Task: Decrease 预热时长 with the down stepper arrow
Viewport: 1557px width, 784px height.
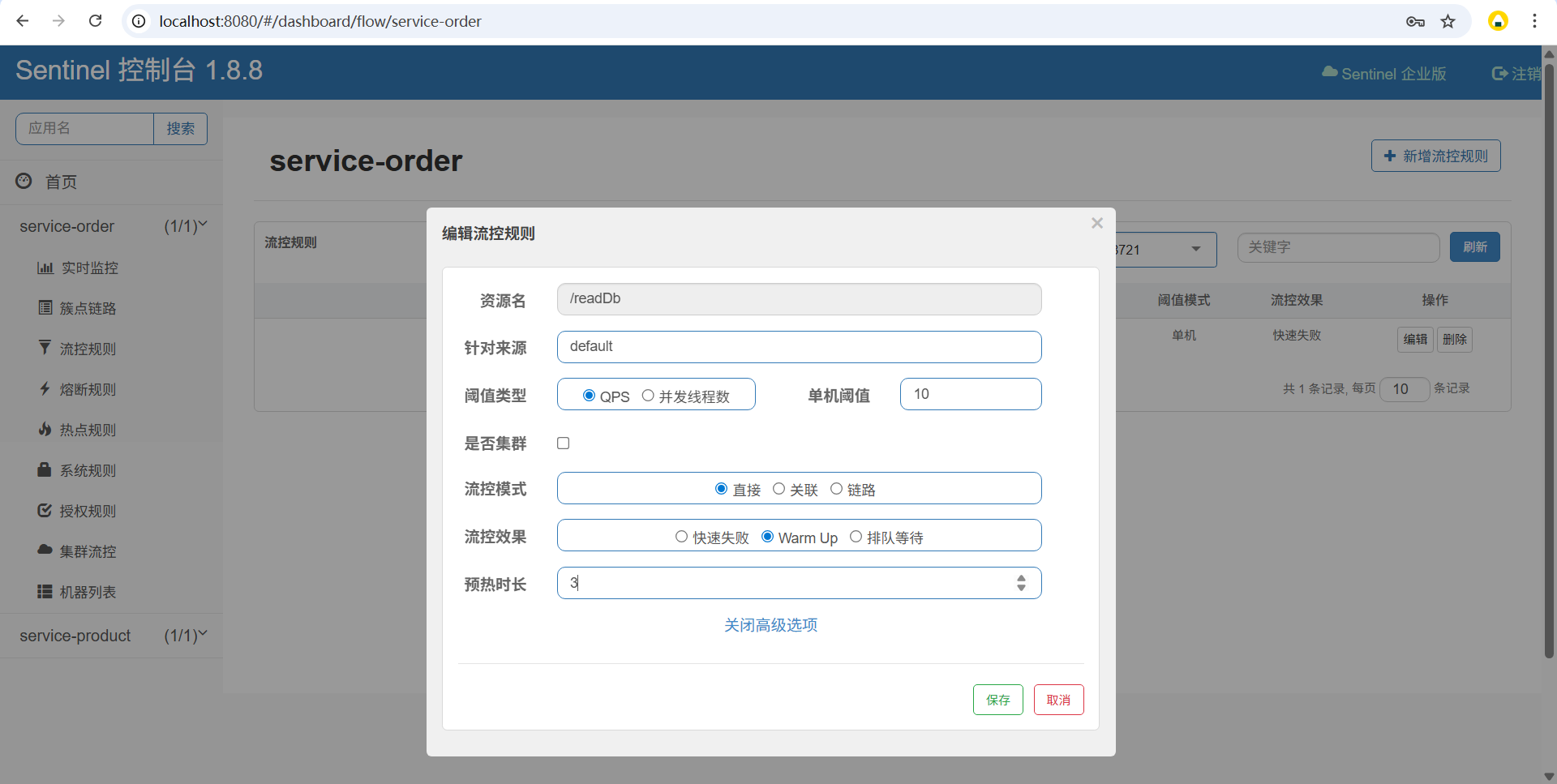Action: coord(1021,588)
